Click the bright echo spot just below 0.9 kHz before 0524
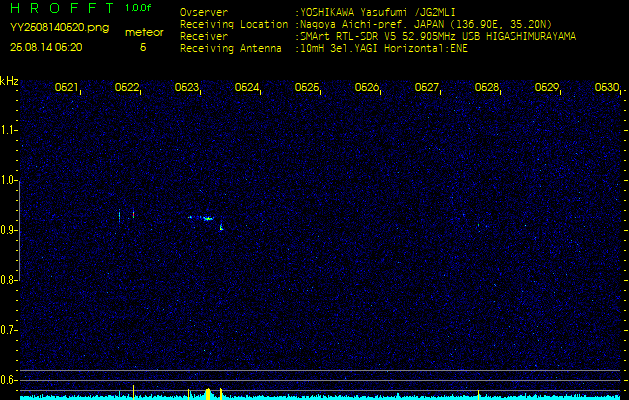This screenshot has height=400, width=629. [x=221, y=227]
